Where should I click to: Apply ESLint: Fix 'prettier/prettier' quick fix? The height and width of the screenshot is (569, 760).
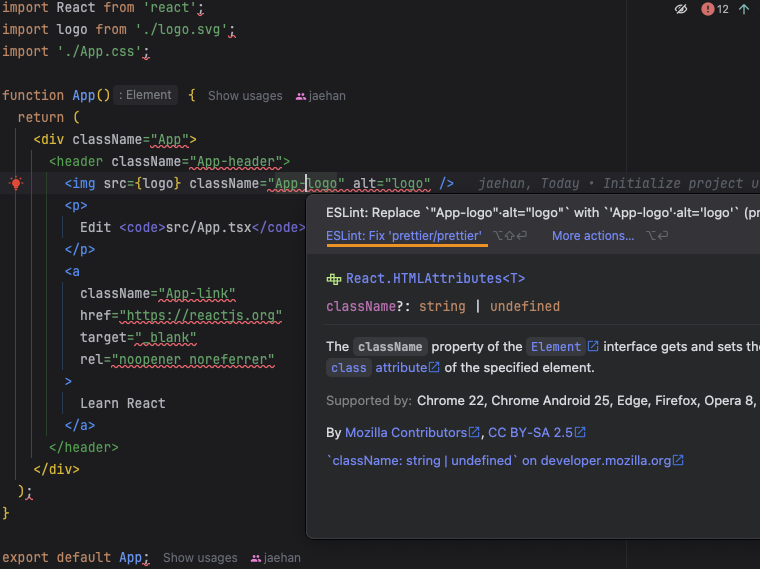coord(404,236)
